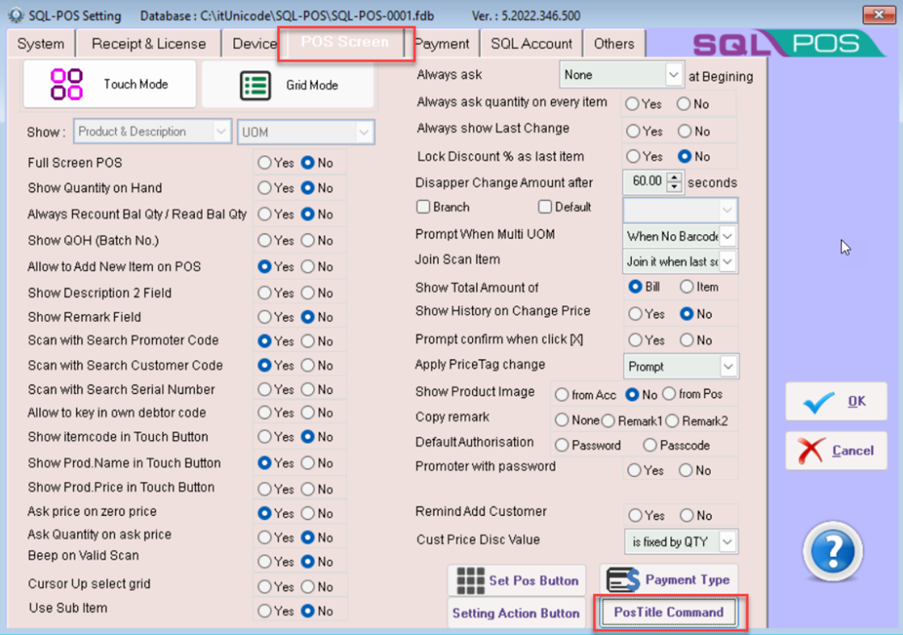Open the Apply PriceTag change dropdown
The width and height of the screenshot is (903, 635).
point(728,367)
